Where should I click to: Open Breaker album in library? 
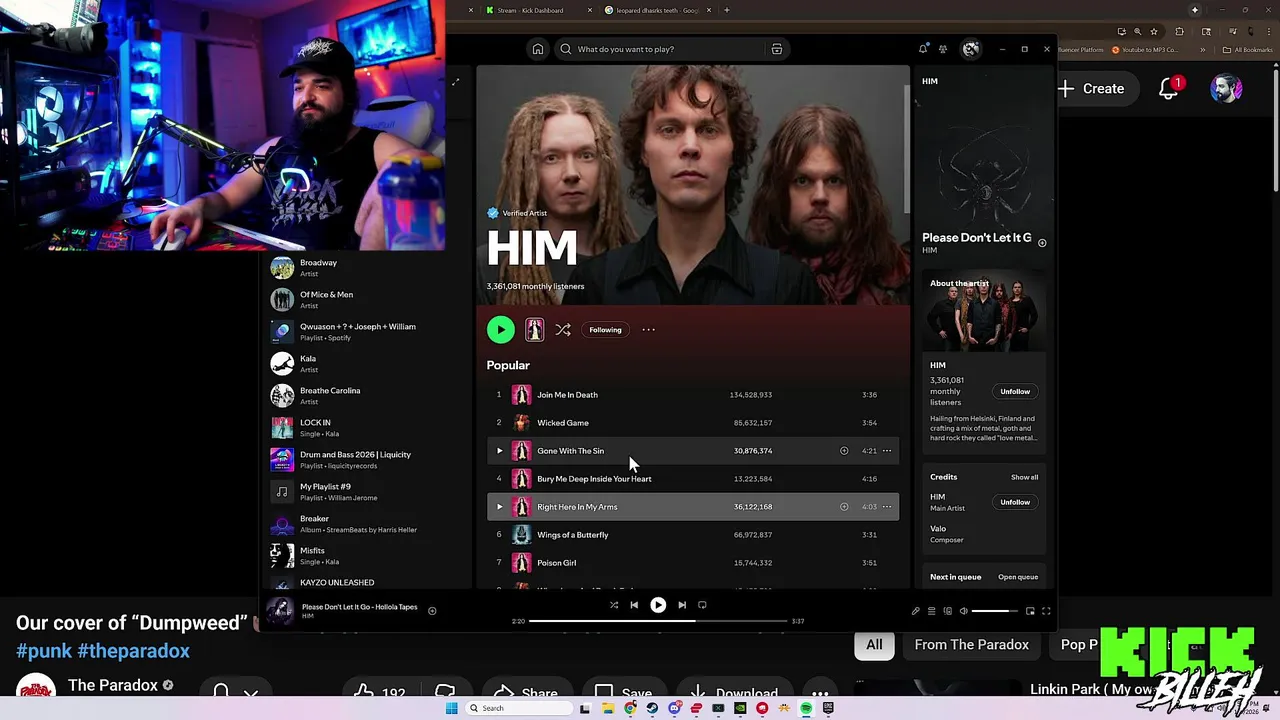(365, 523)
